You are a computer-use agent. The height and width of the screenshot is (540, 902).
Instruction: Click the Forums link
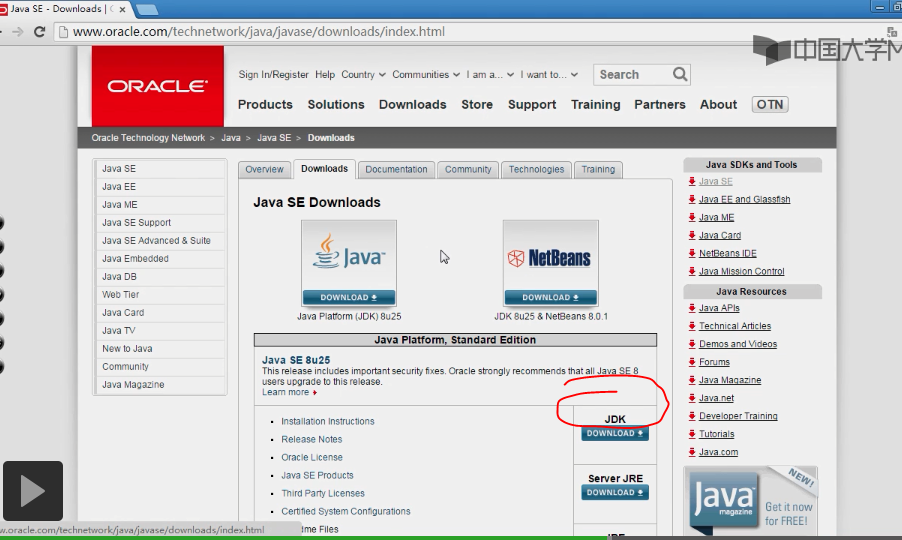click(x=714, y=362)
